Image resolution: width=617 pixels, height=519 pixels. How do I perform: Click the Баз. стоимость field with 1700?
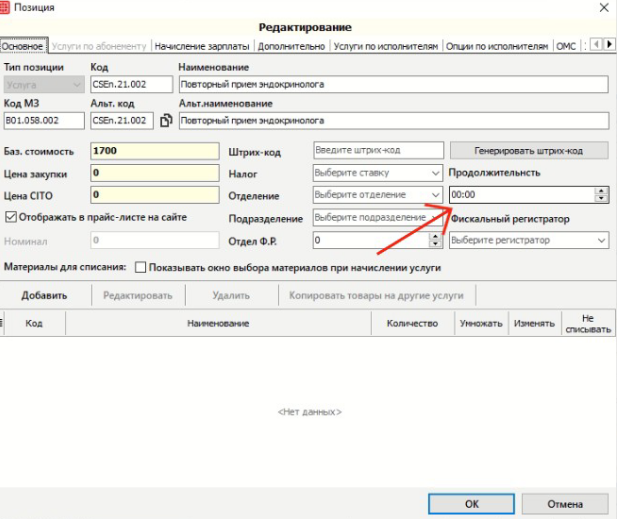(155, 151)
